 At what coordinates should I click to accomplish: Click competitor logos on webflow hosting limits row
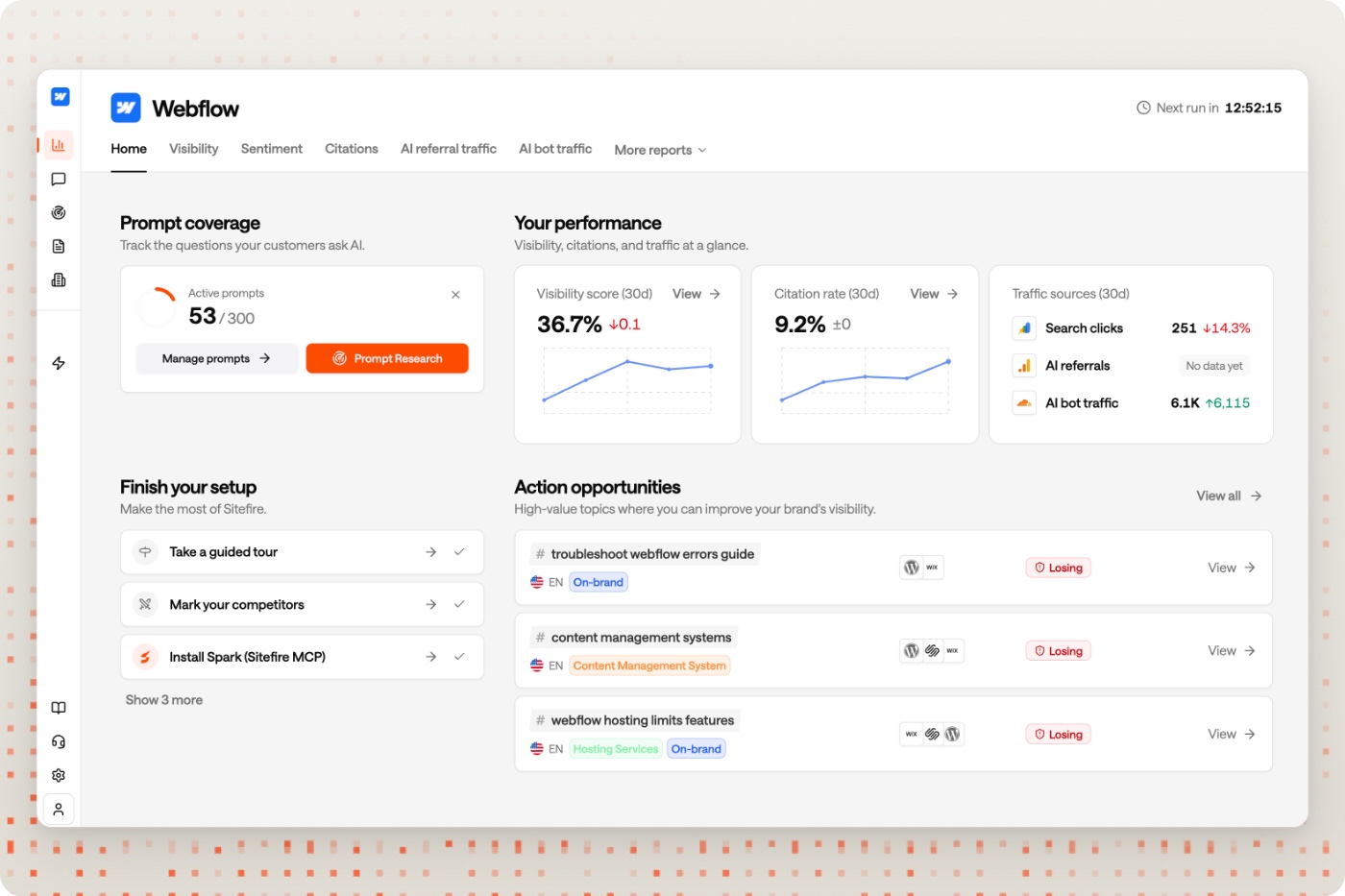(x=932, y=735)
